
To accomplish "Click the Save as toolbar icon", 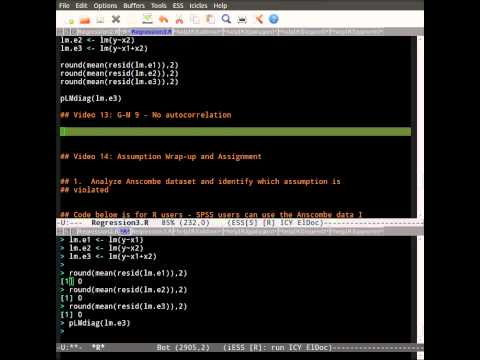I will click(147, 19).
